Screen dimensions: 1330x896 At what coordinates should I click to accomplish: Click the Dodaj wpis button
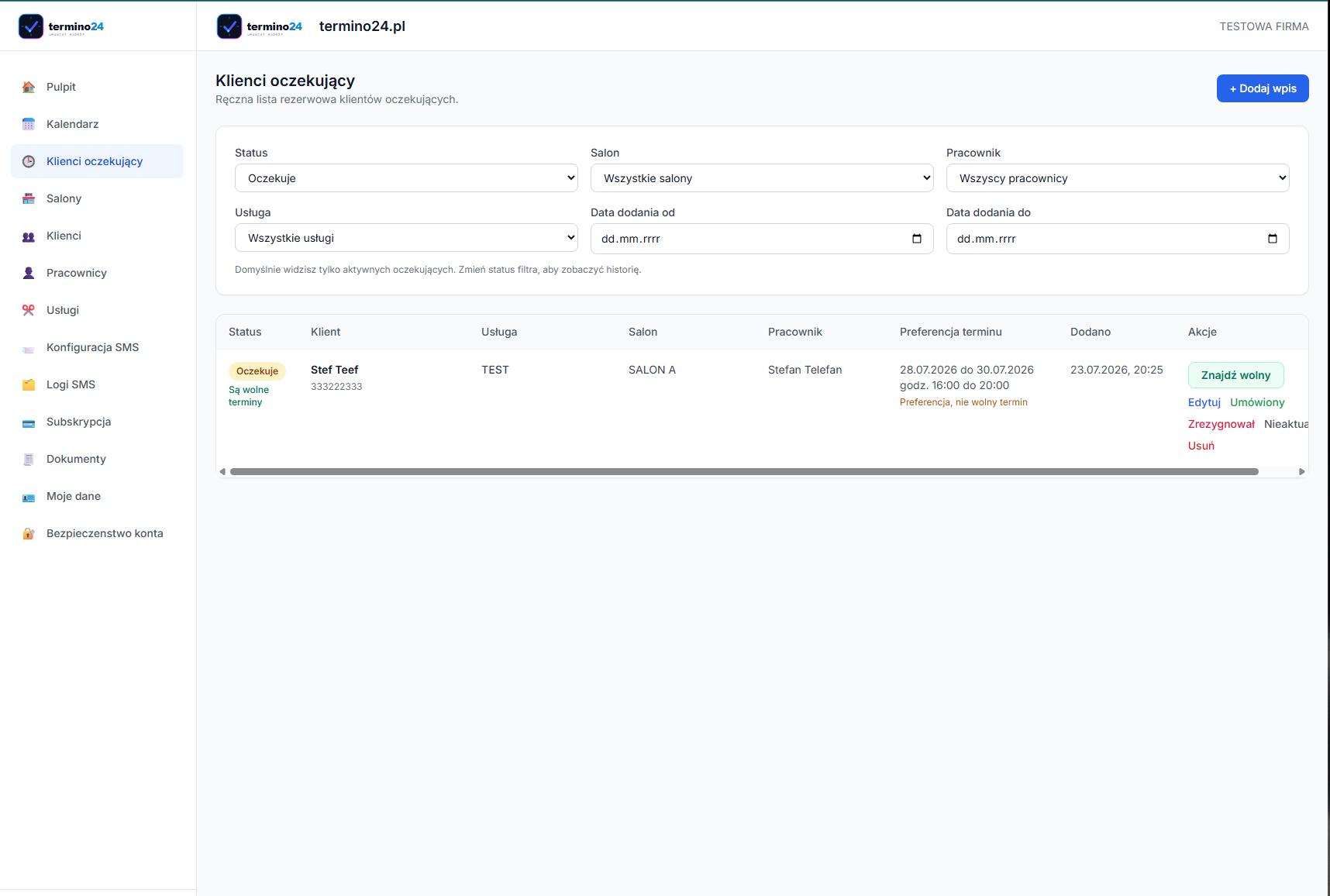coord(1263,88)
